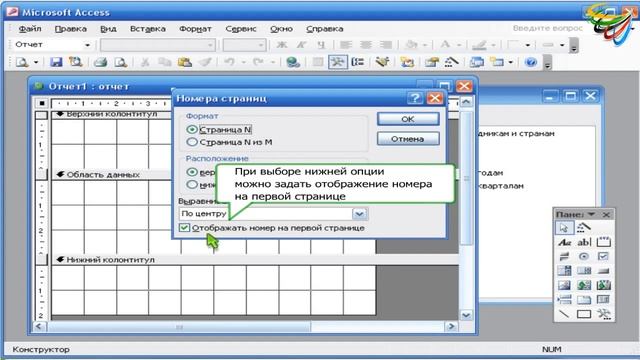Select the "Страница N" radio button
Screen dimensions: 640x360
tap(192, 129)
